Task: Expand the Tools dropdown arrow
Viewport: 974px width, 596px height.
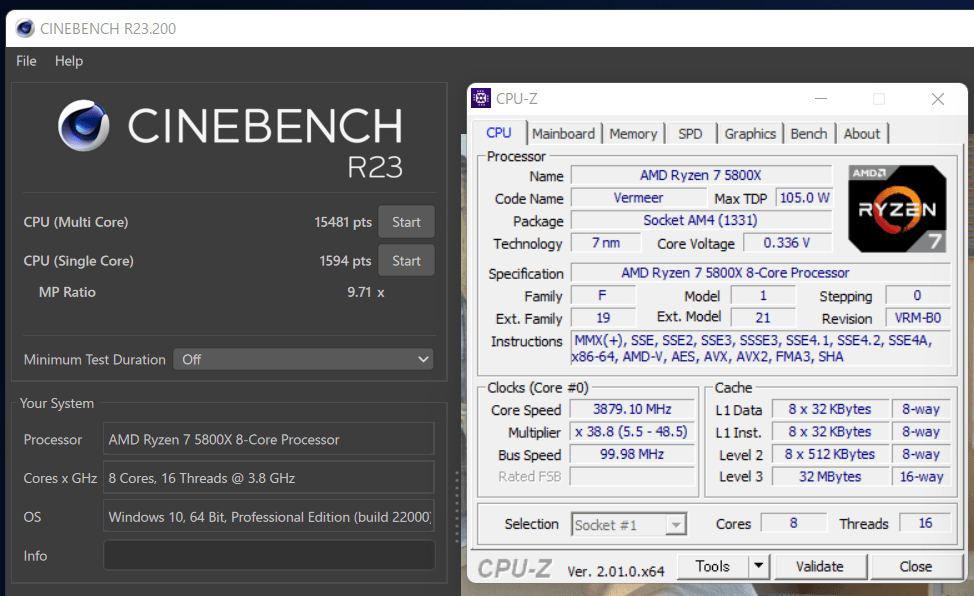Action: point(759,566)
